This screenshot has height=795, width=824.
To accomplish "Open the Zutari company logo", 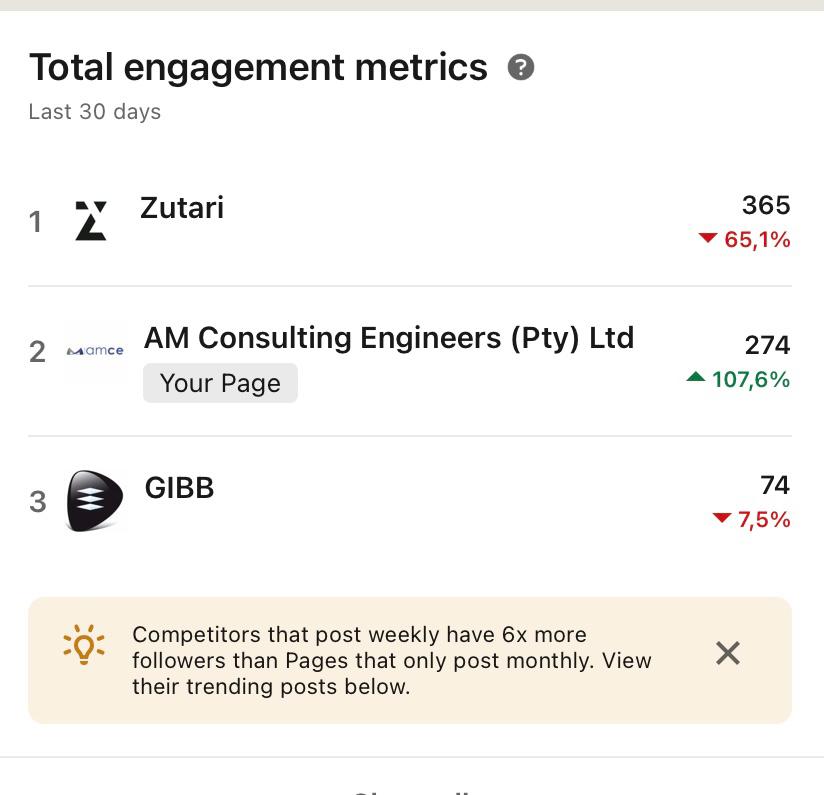I will point(91,221).
